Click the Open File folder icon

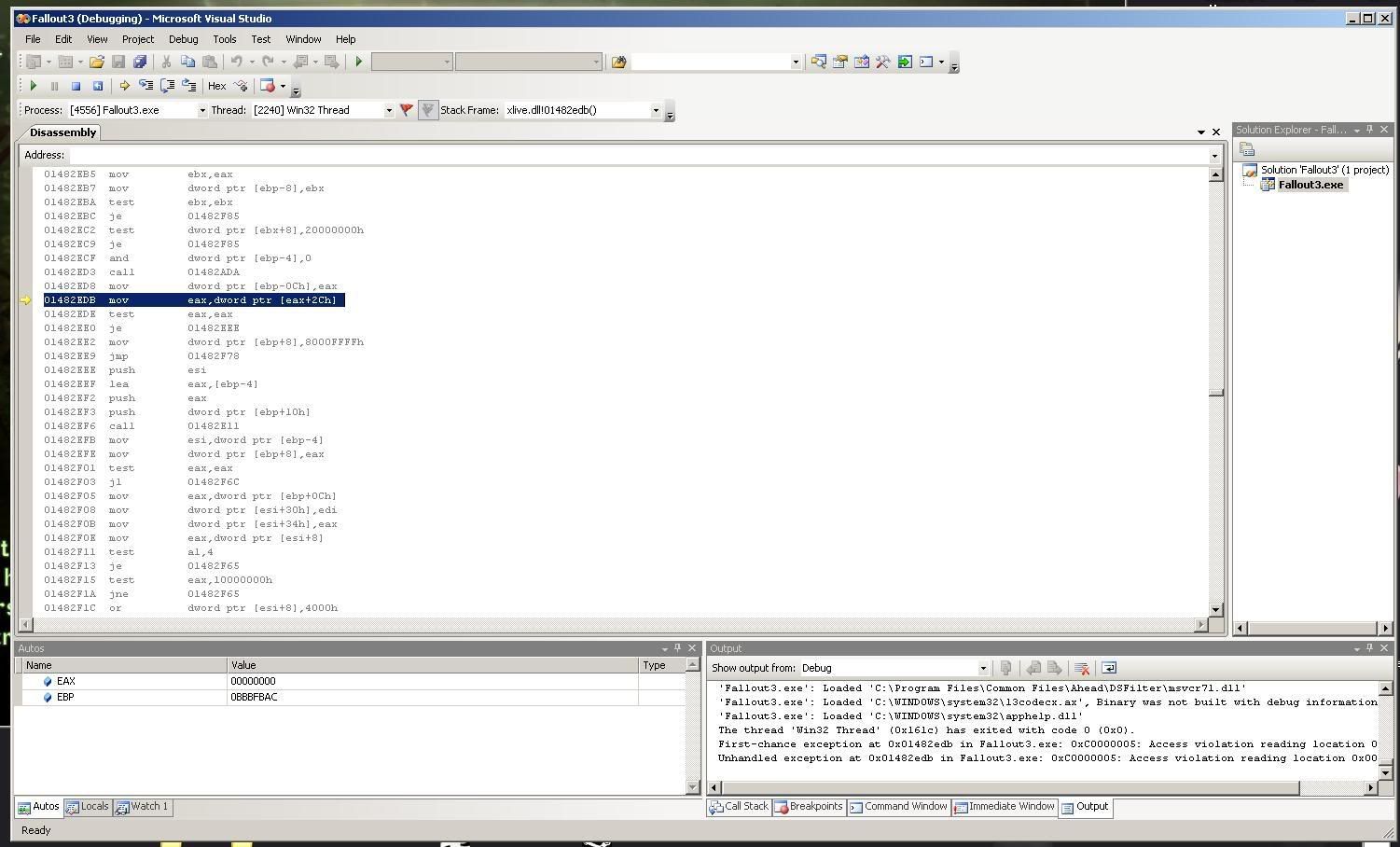pos(97,62)
